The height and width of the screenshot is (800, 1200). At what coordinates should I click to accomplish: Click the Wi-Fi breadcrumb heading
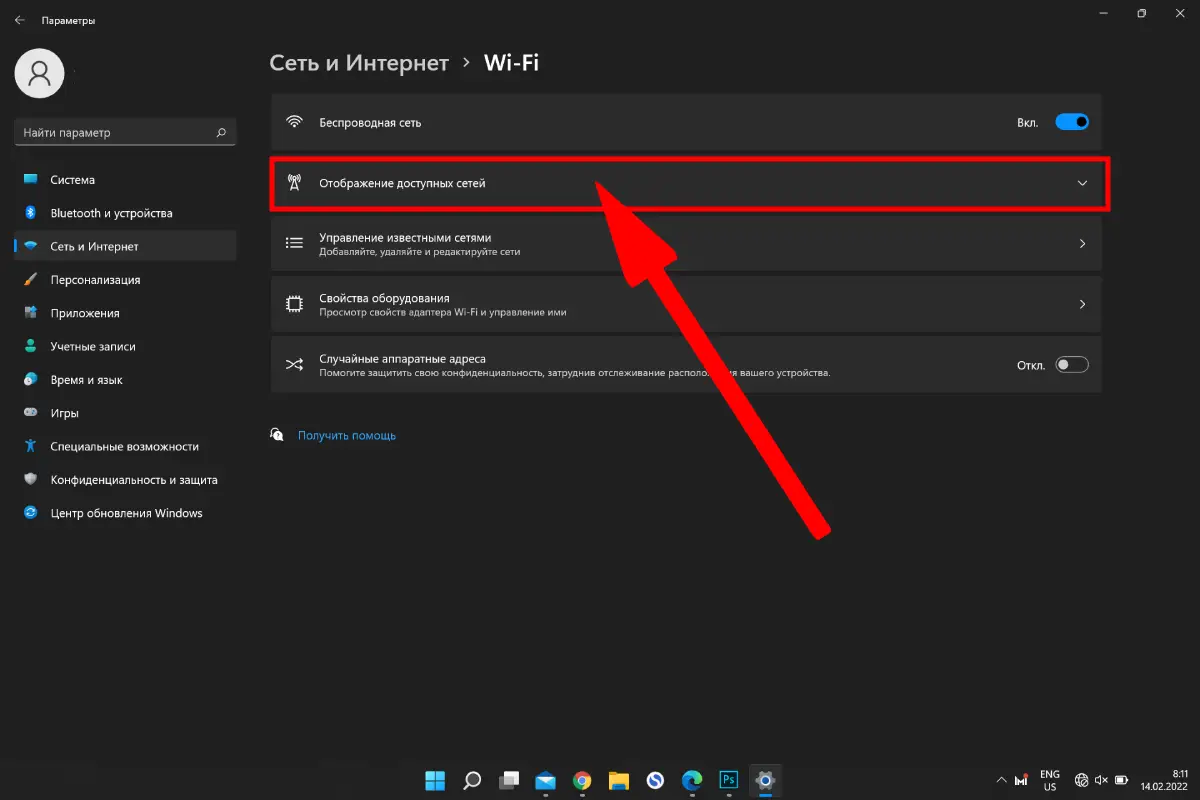511,63
